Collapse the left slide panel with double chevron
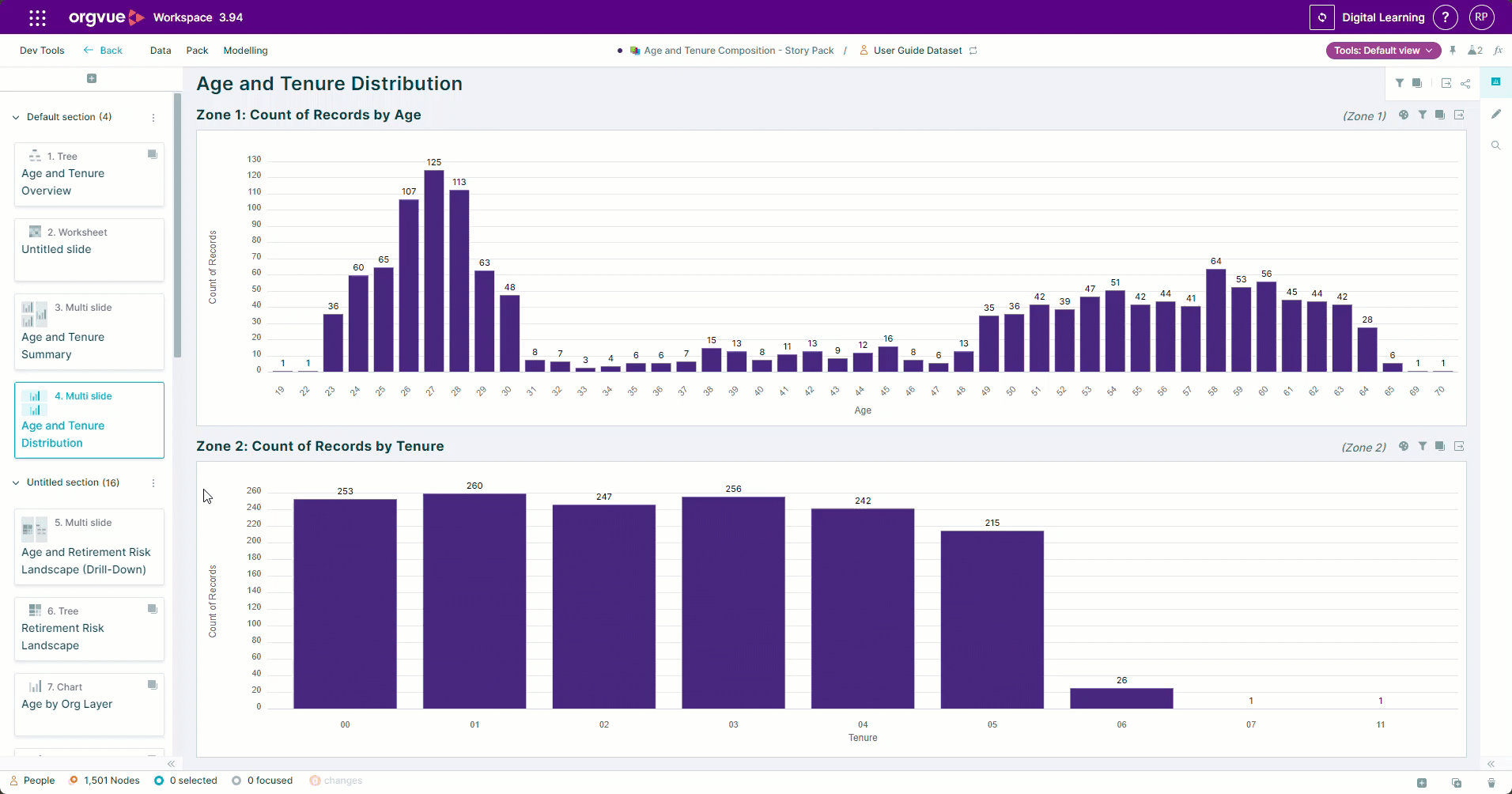Viewport: 1512px width, 794px height. (x=171, y=764)
